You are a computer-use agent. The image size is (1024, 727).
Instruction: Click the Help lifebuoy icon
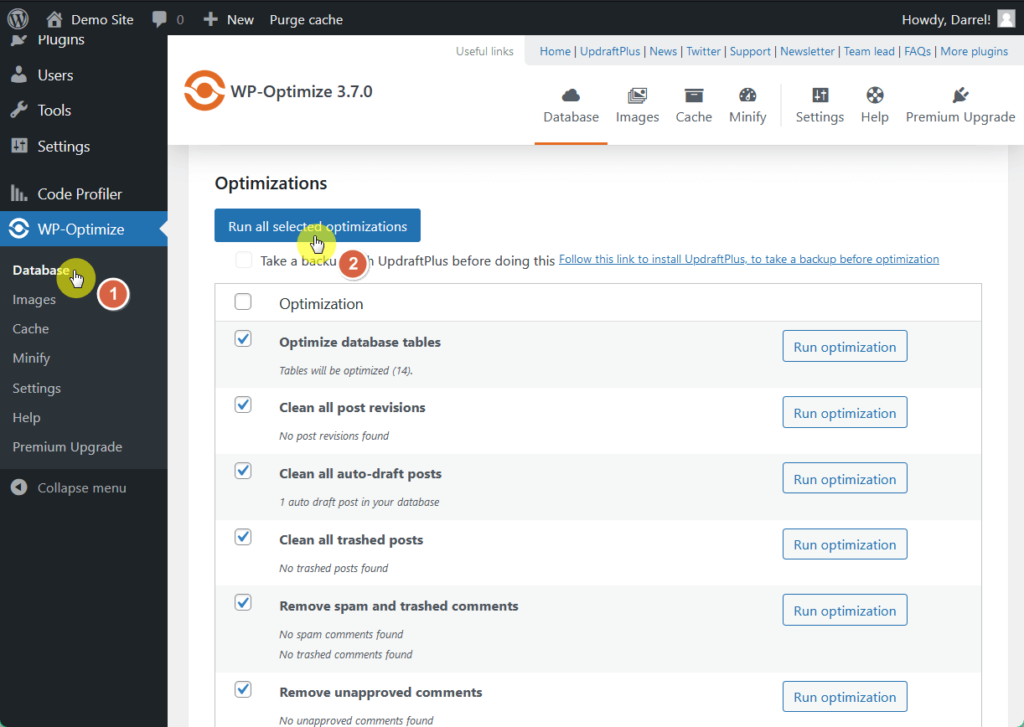point(874,95)
